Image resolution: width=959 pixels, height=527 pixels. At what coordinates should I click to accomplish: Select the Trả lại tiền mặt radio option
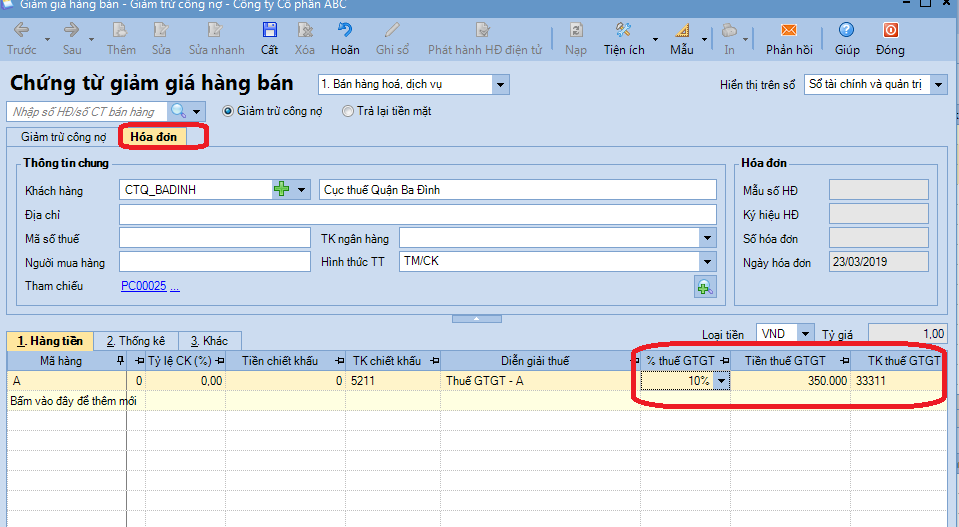click(348, 112)
